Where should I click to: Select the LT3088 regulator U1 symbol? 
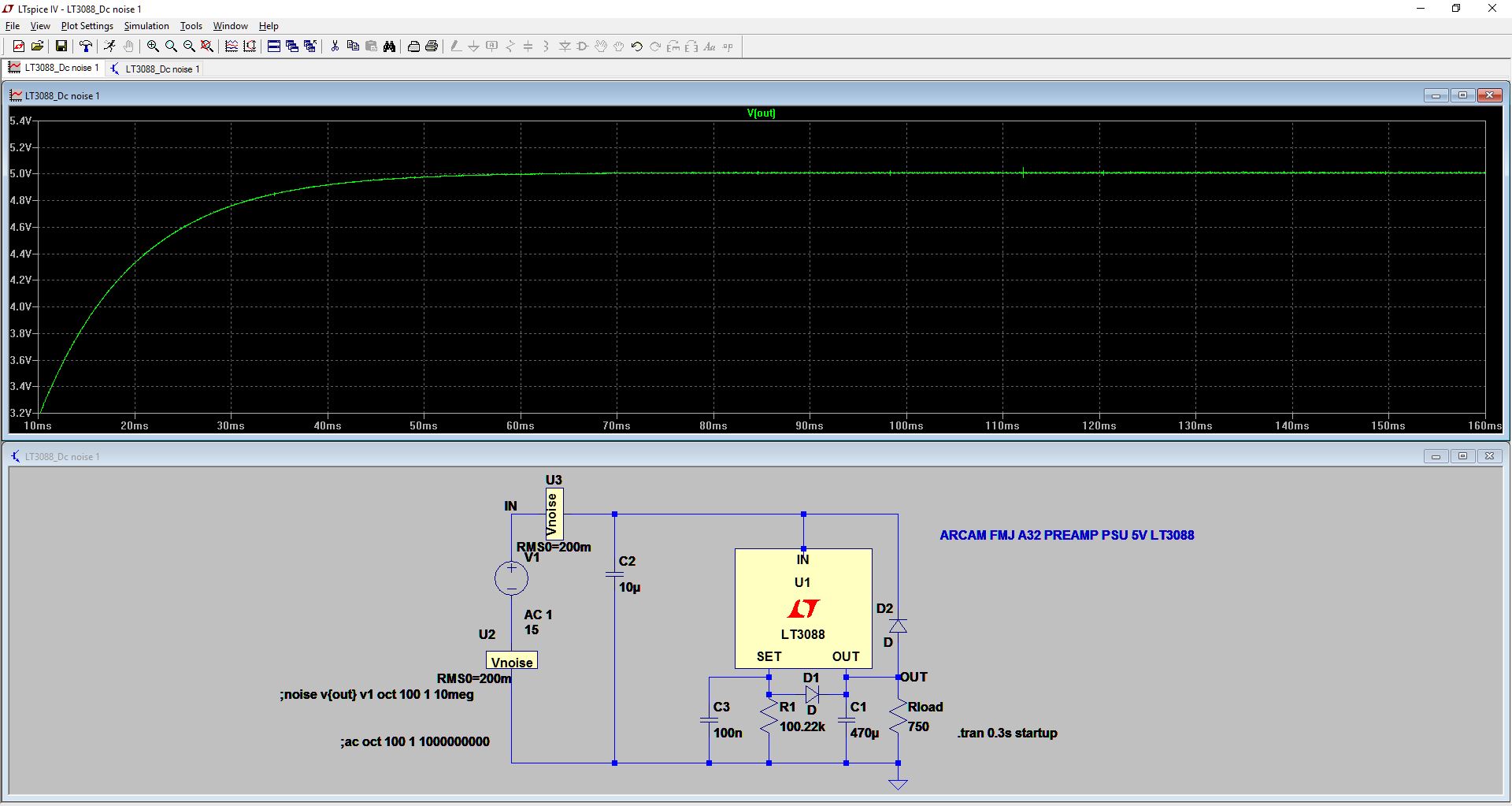pos(803,608)
